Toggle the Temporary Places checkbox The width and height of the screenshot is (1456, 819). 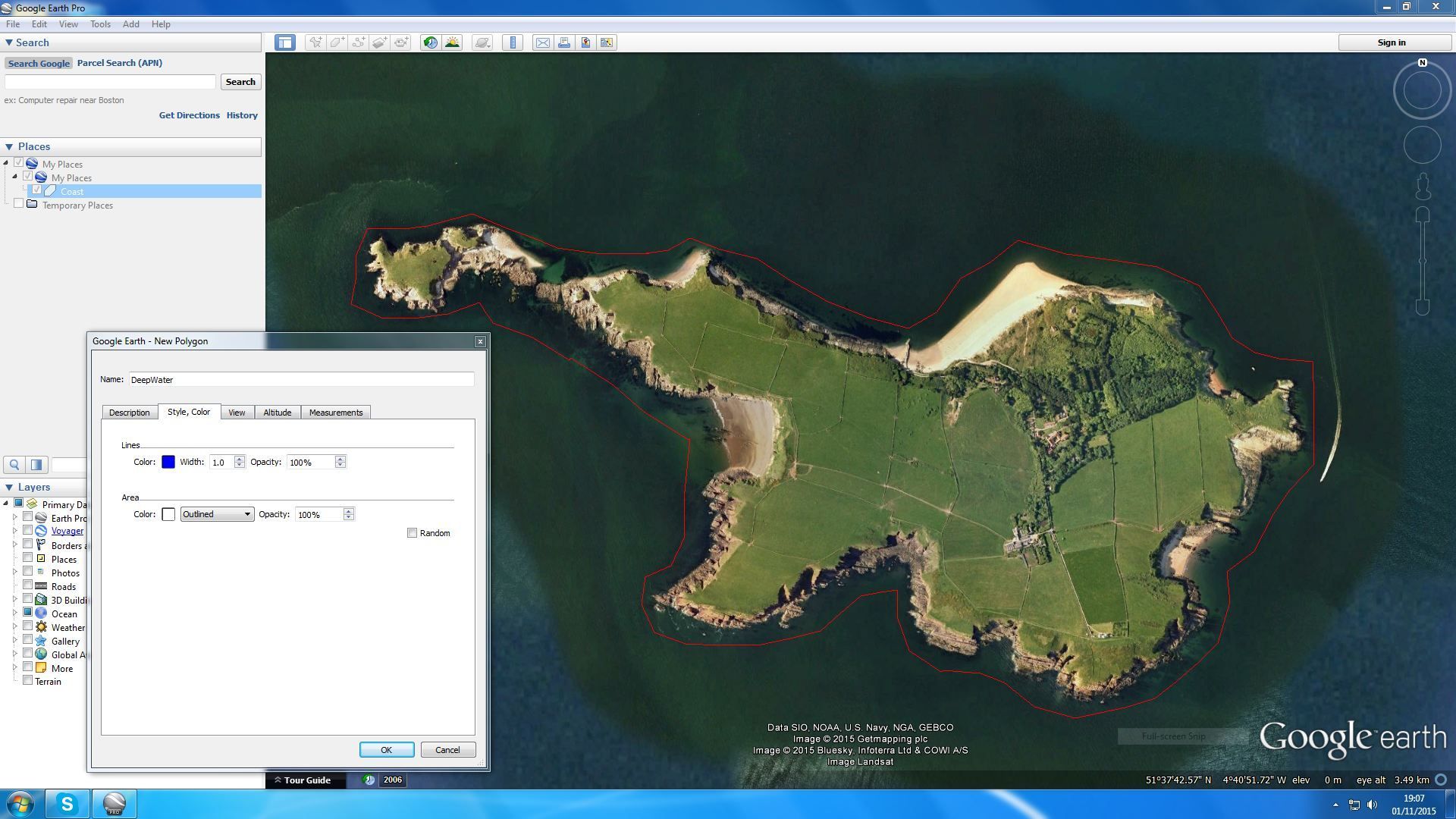19,204
